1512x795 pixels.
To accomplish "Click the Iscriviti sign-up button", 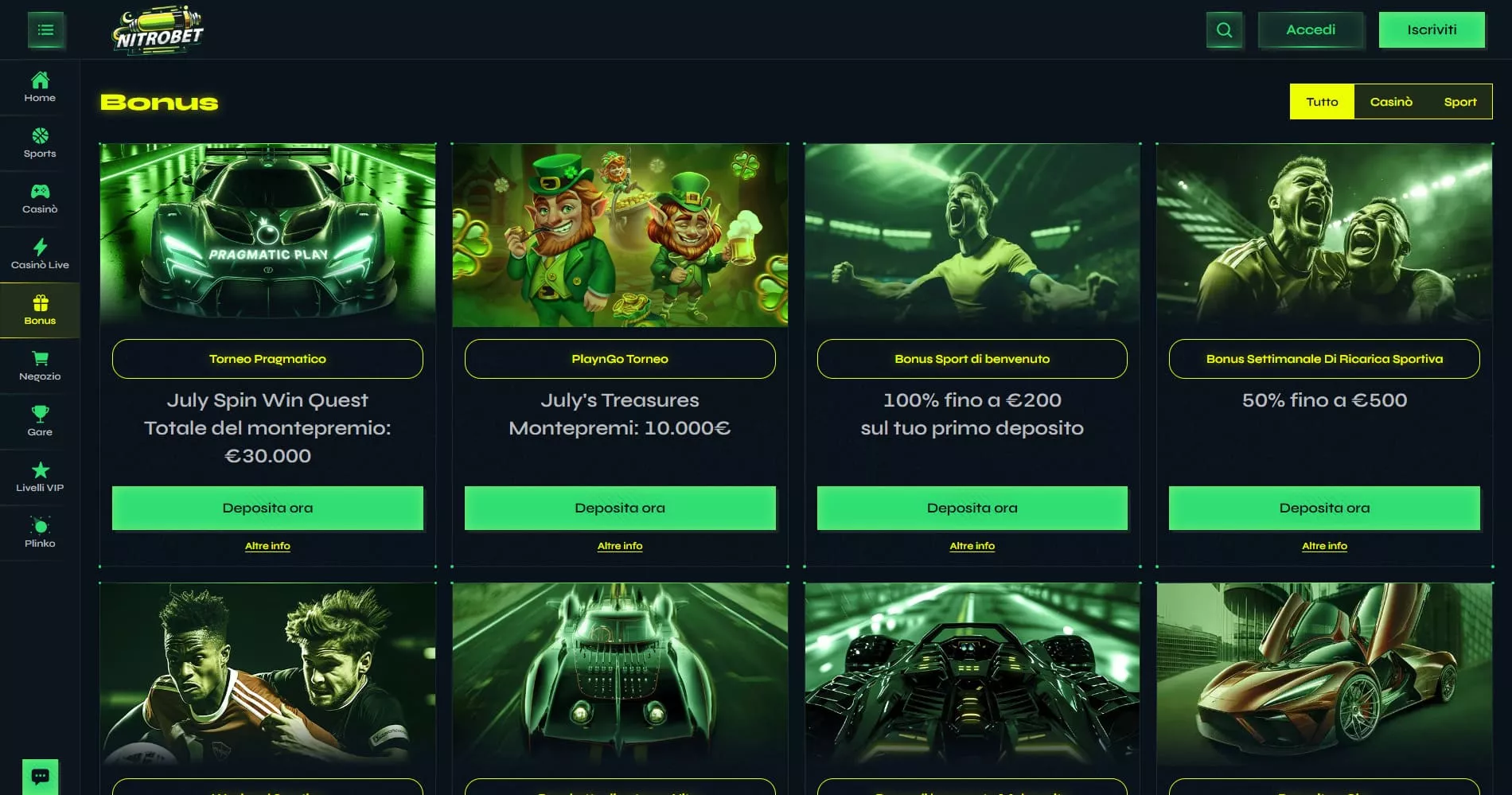I will click(1432, 30).
